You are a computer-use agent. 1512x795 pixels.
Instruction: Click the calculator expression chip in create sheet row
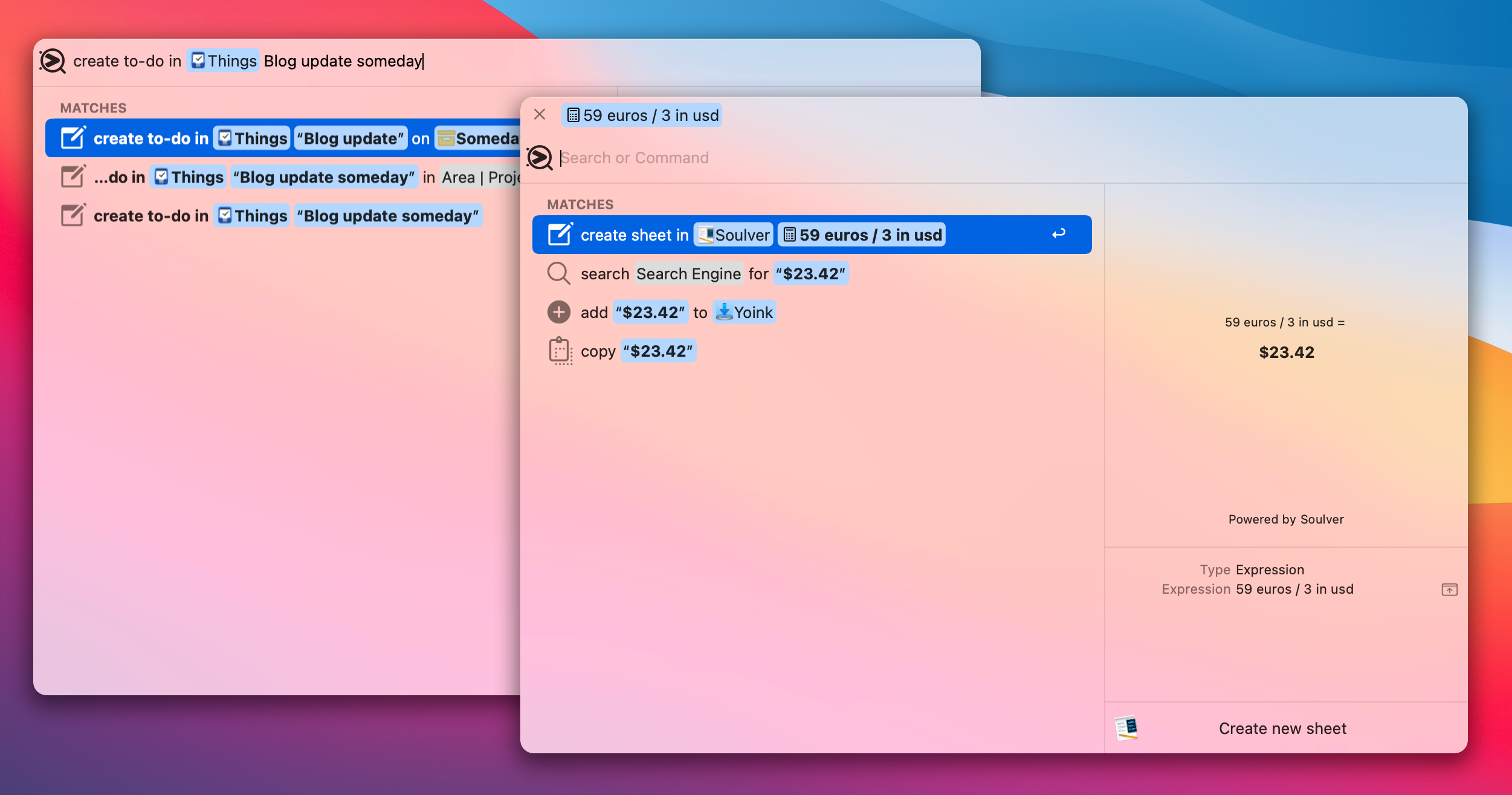coord(862,235)
